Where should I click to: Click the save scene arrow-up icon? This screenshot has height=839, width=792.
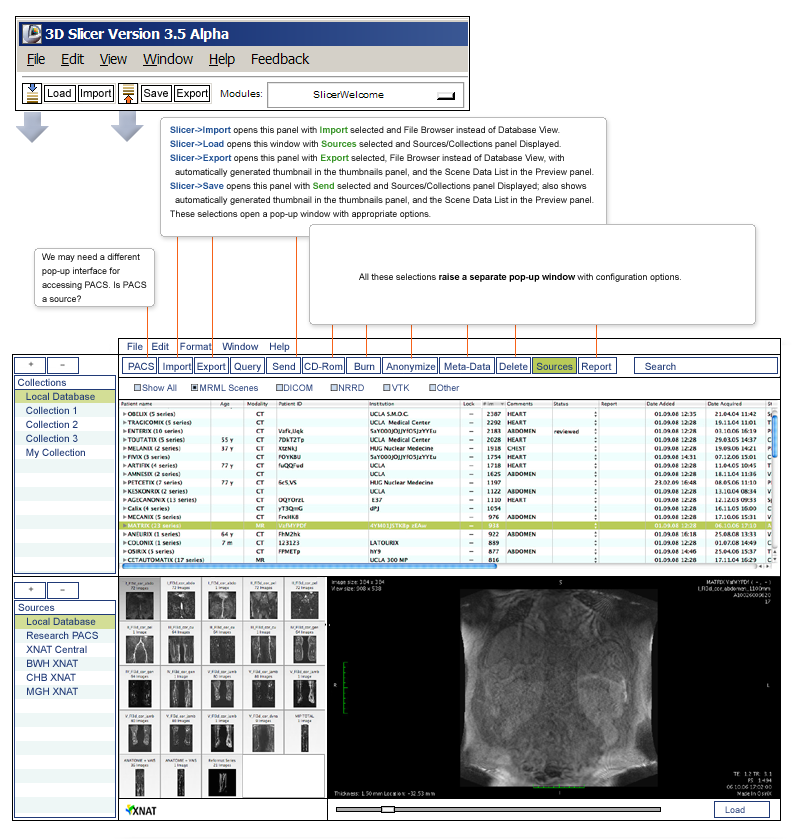pos(128,94)
